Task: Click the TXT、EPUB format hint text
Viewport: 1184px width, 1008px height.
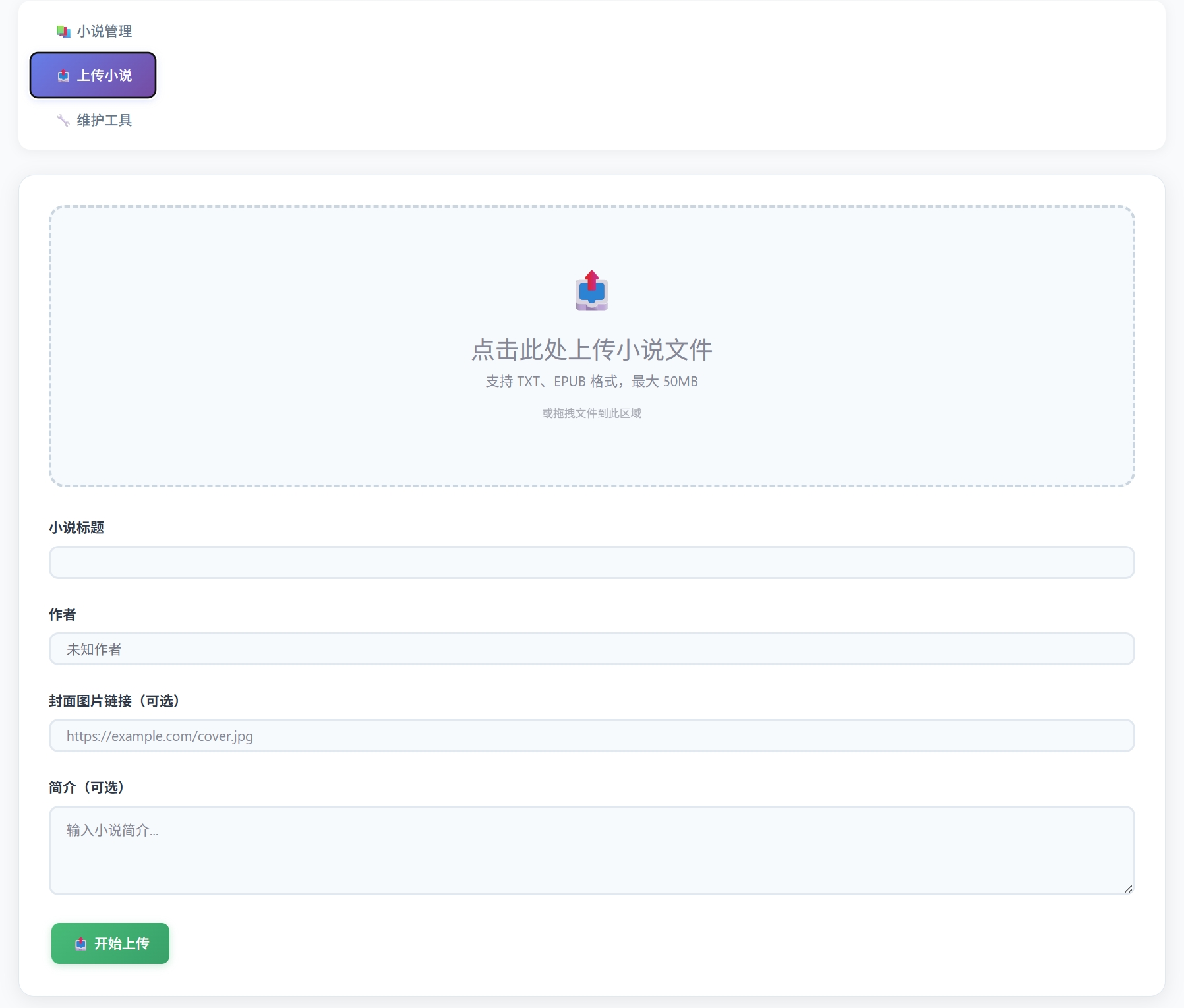Action: (591, 382)
